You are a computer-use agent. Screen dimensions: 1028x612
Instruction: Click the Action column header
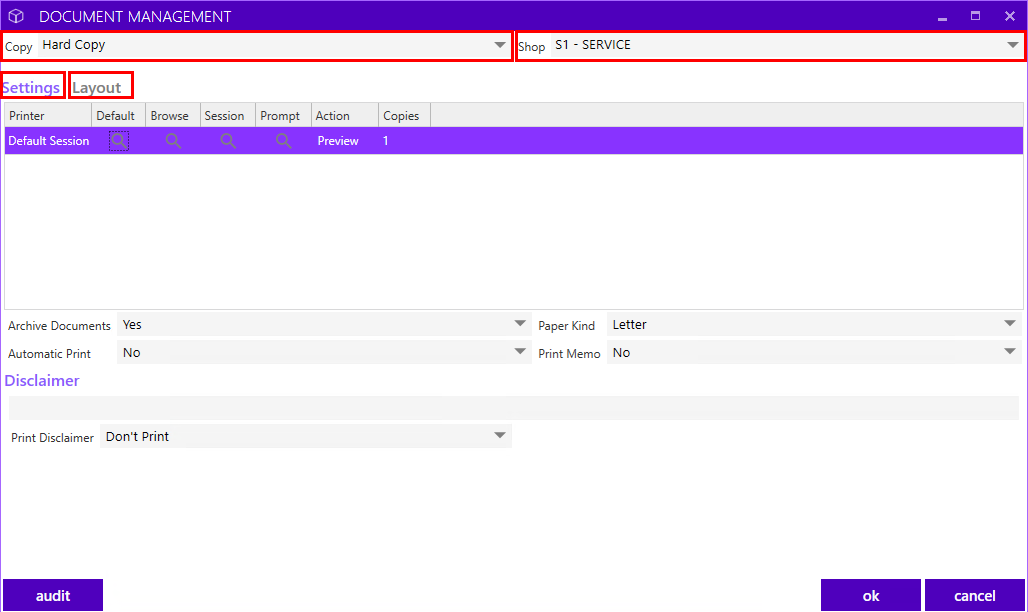[x=345, y=115]
